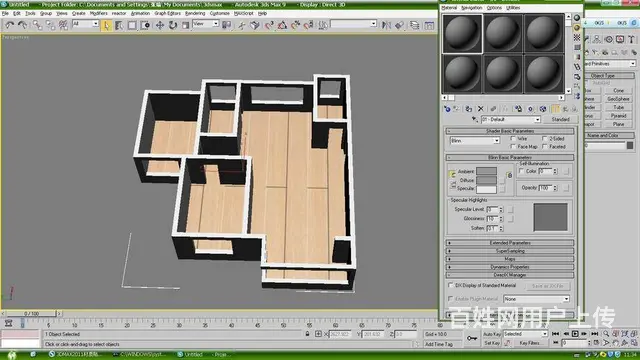This screenshot has width=640, height=360.
Task: Click the Add Time Tag field
Action: pos(442,344)
